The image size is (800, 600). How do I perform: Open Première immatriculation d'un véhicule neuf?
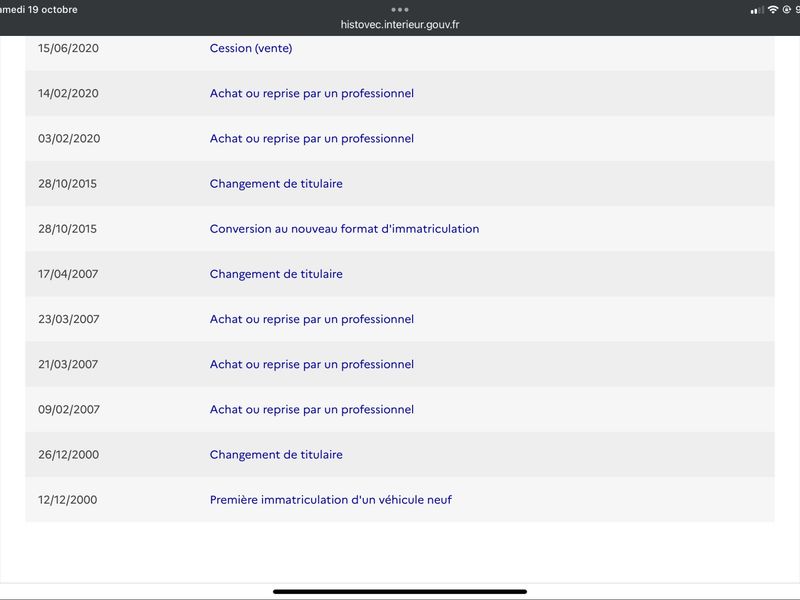[399, 499]
